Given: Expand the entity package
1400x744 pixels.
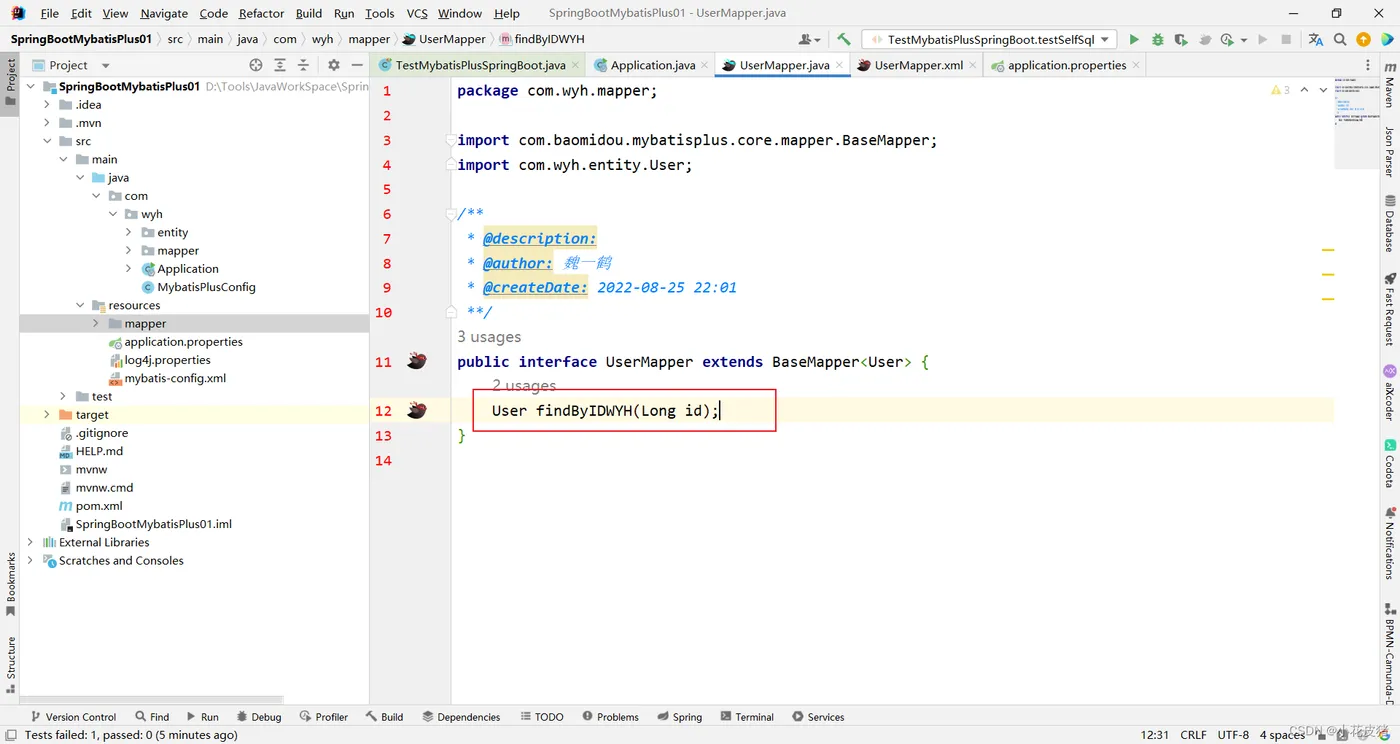Looking at the screenshot, I should [129, 232].
